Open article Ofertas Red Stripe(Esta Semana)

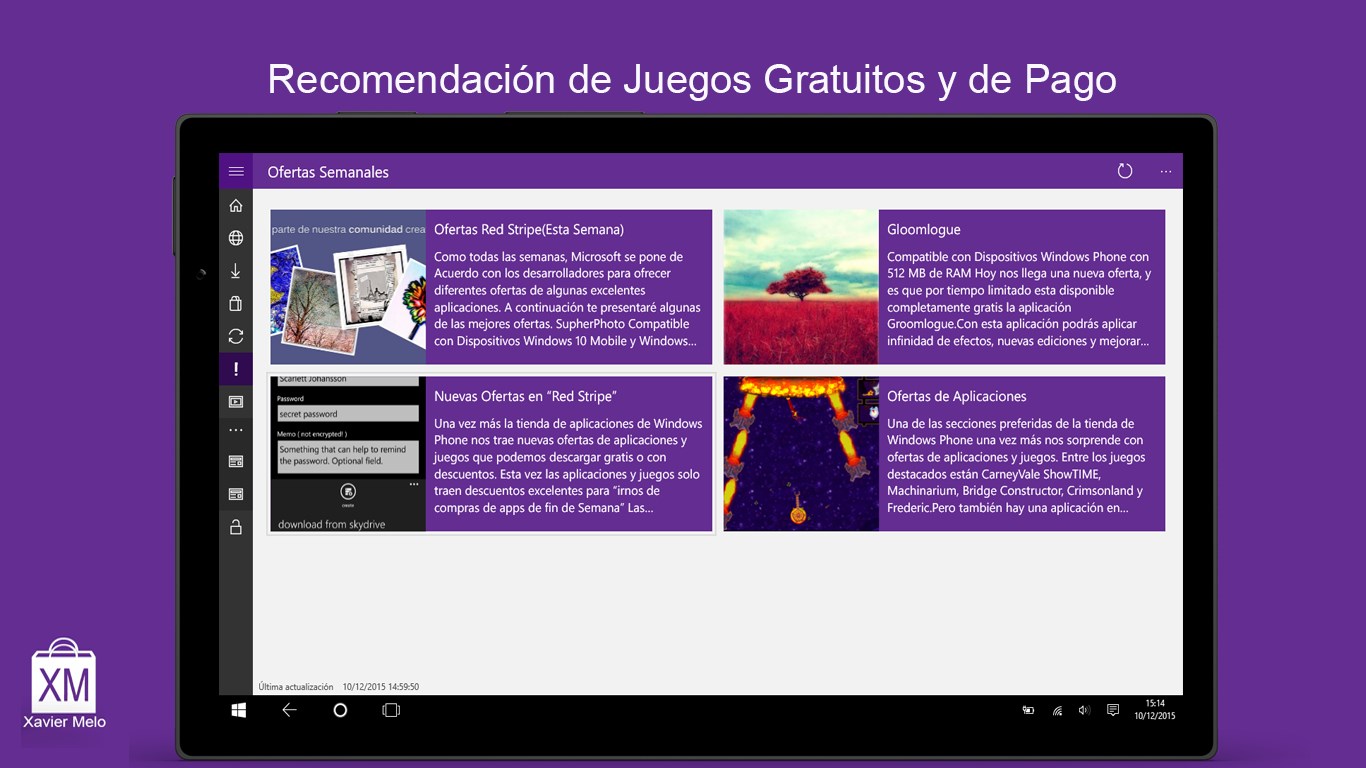(529, 229)
